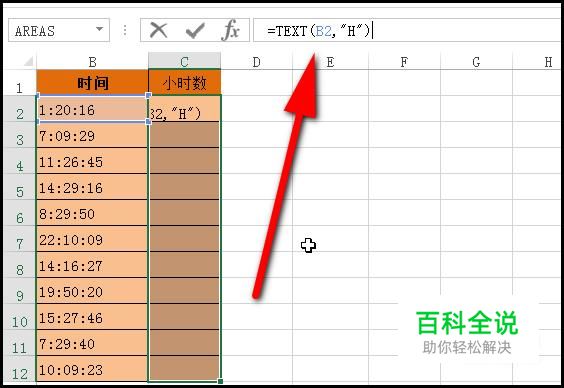Select row 5 header
The width and height of the screenshot is (564, 388).
point(20,187)
